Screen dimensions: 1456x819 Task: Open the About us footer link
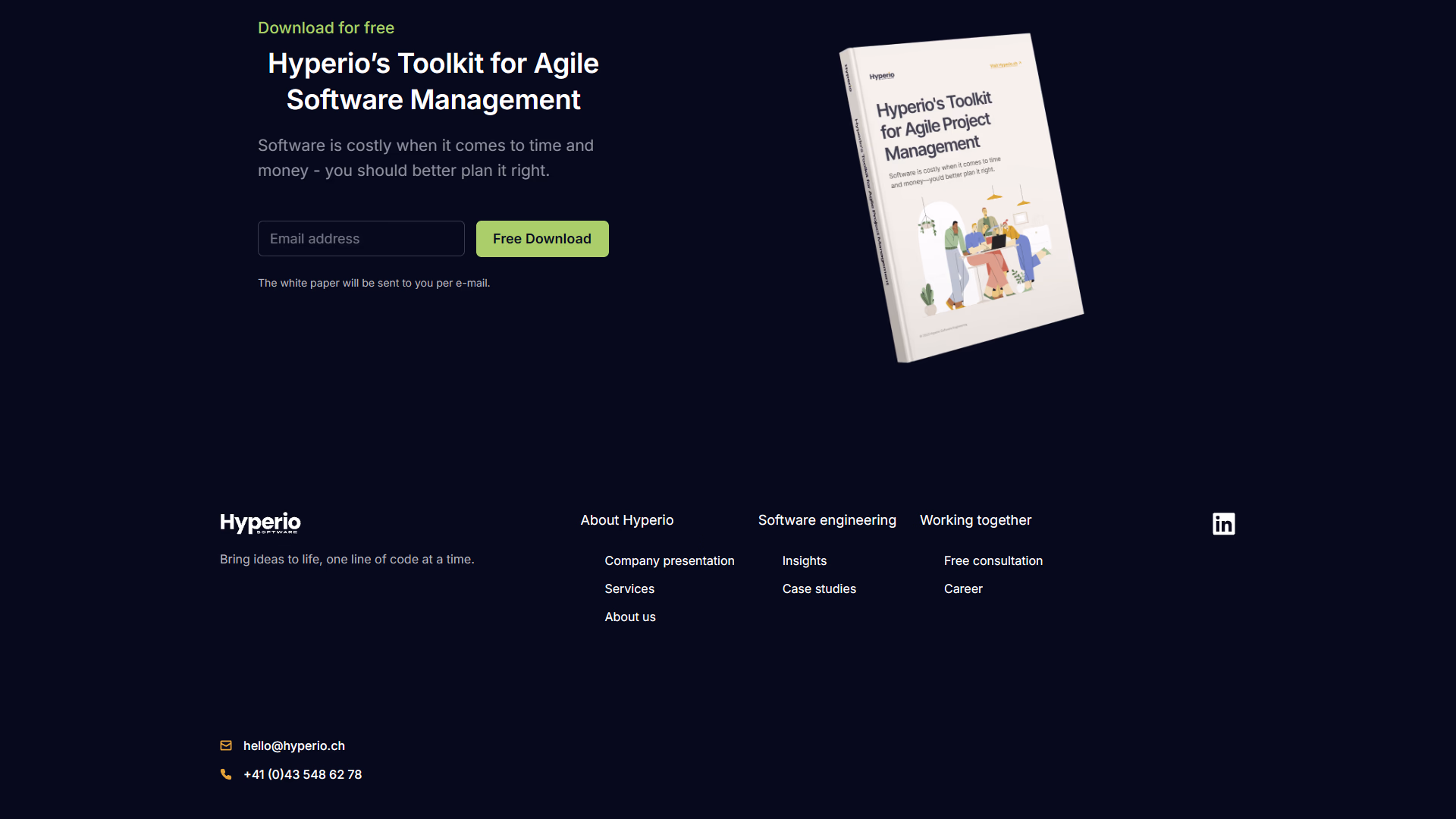pyautogui.click(x=630, y=617)
